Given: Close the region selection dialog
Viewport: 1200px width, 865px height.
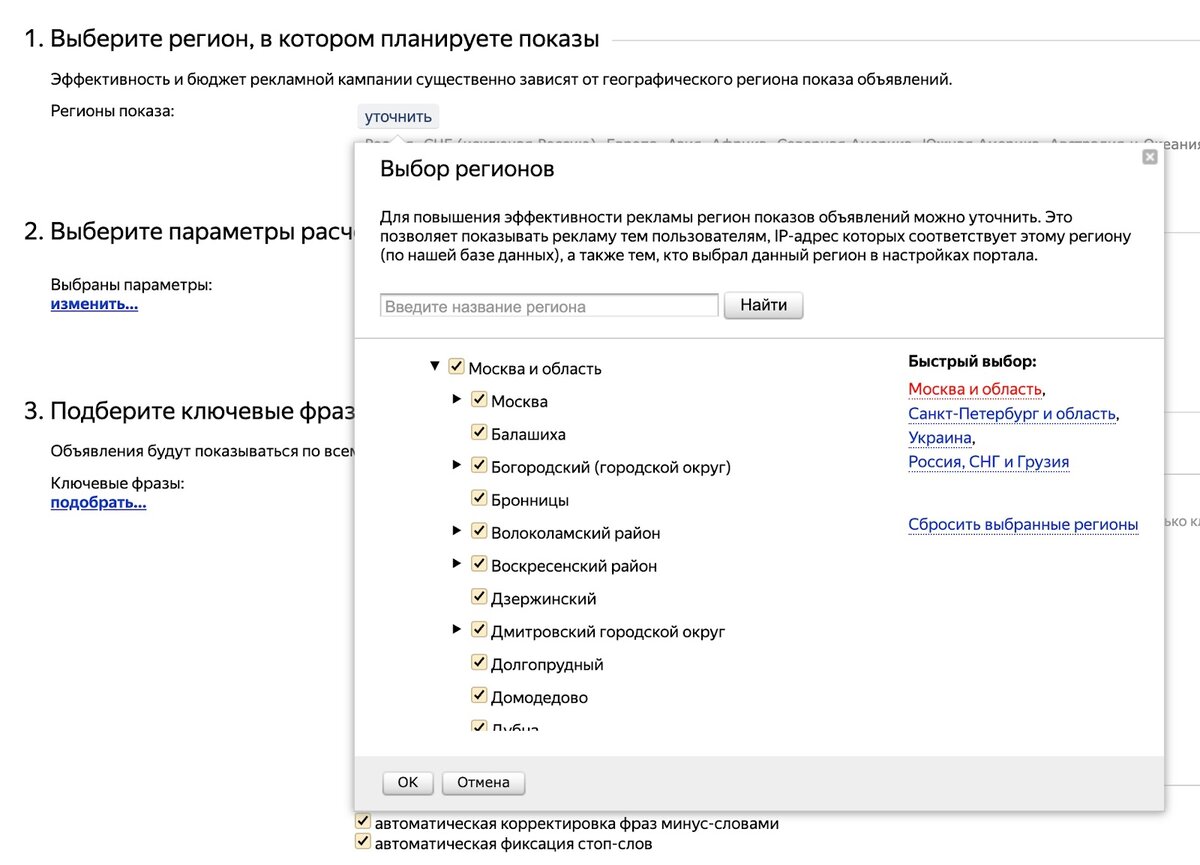Looking at the screenshot, I should click(x=1150, y=157).
